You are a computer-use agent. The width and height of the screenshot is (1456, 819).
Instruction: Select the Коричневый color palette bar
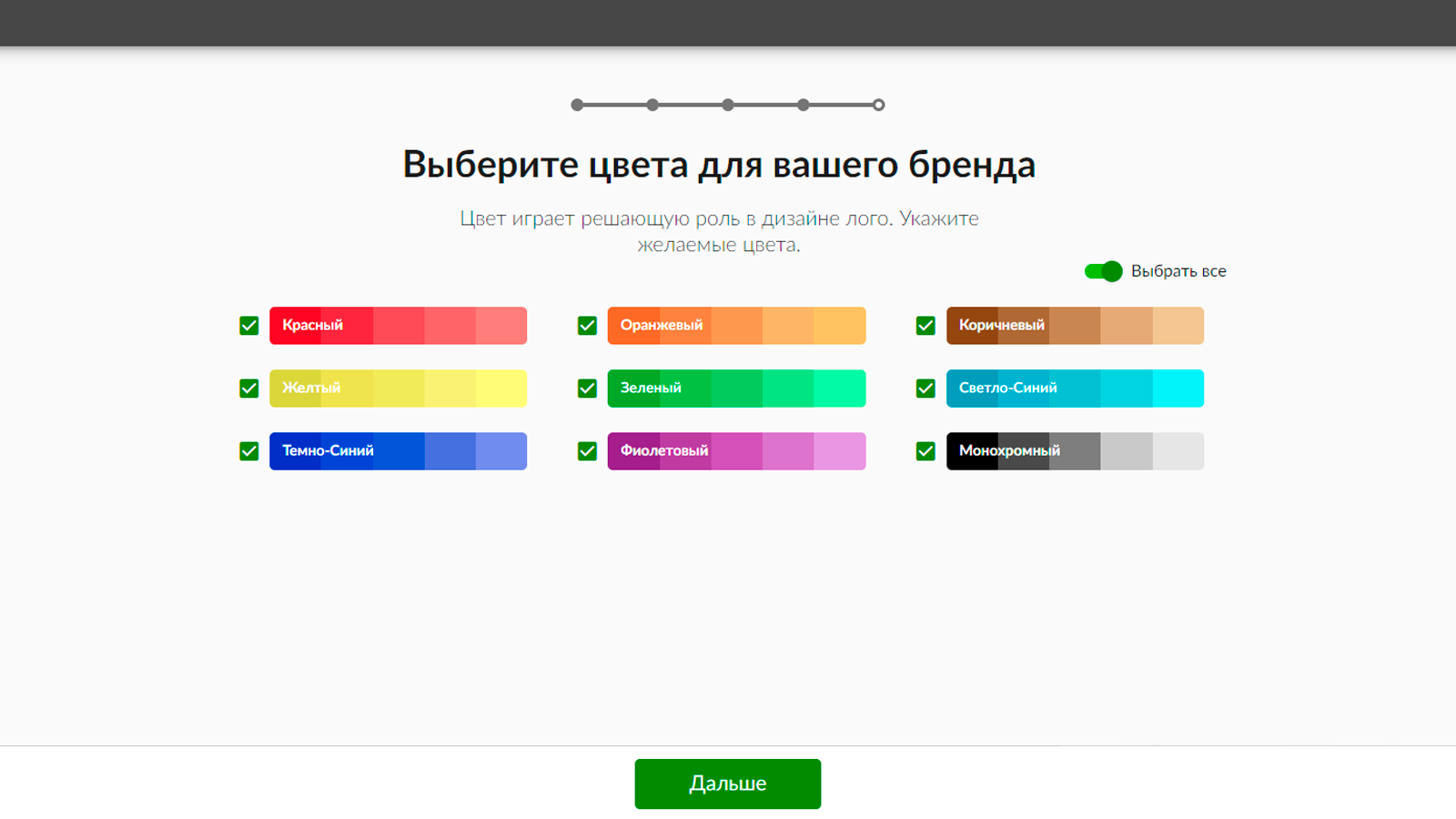point(1075,326)
